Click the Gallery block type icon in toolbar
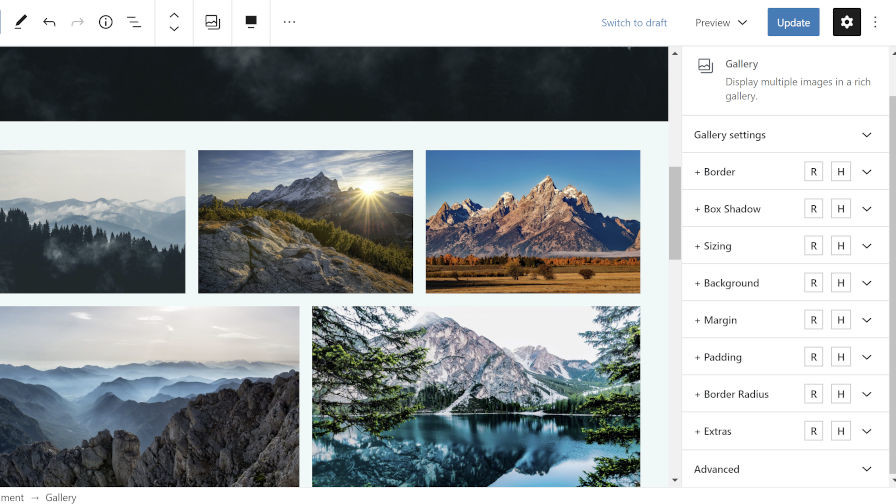Screen dimensions: 896x504 (x=212, y=22)
